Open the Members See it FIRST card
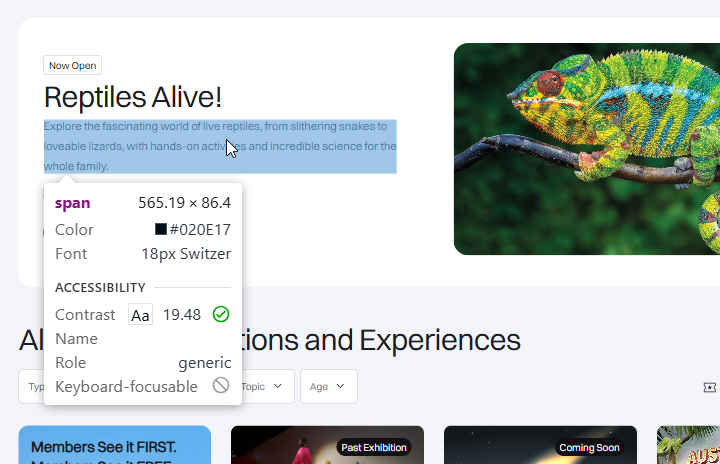Viewport: 720px width, 464px height. [115, 445]
